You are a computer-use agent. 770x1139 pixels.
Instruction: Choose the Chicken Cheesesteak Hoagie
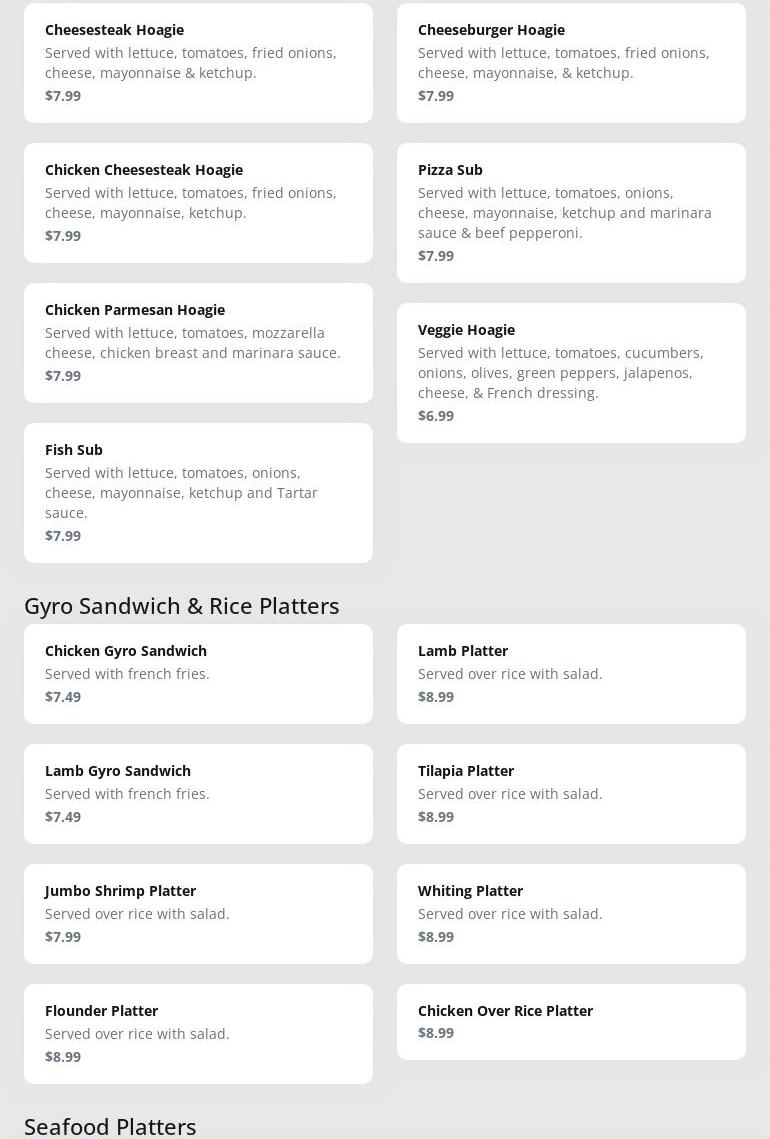point(198,203)
